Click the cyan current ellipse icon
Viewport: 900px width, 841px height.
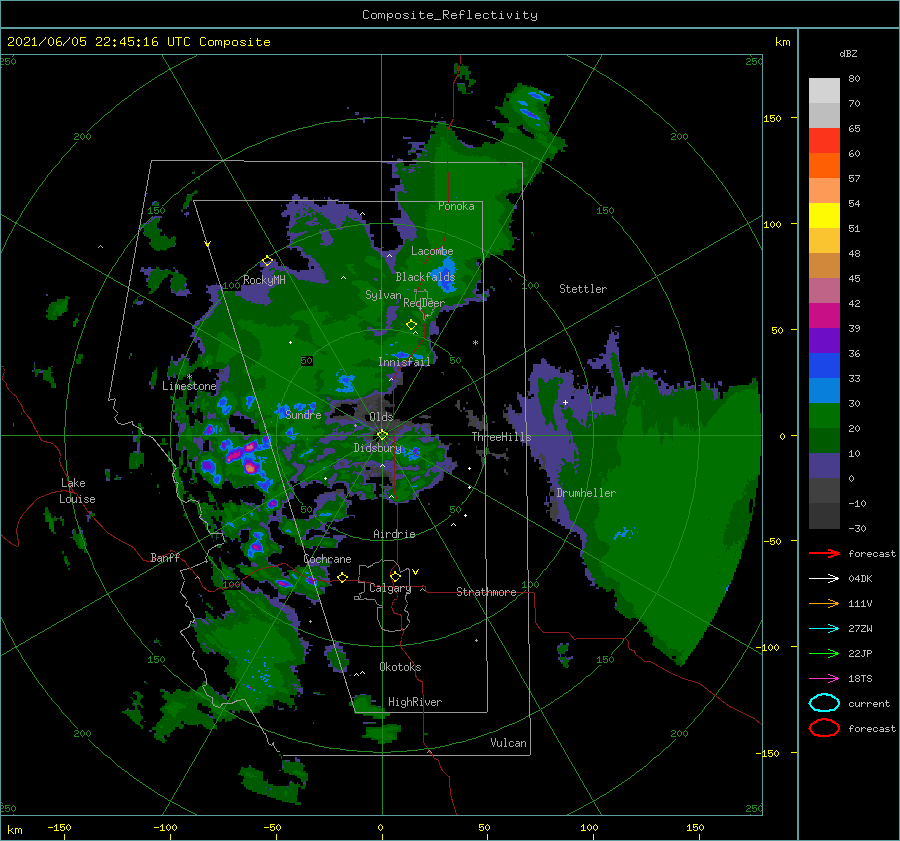[x=824, y=703]
